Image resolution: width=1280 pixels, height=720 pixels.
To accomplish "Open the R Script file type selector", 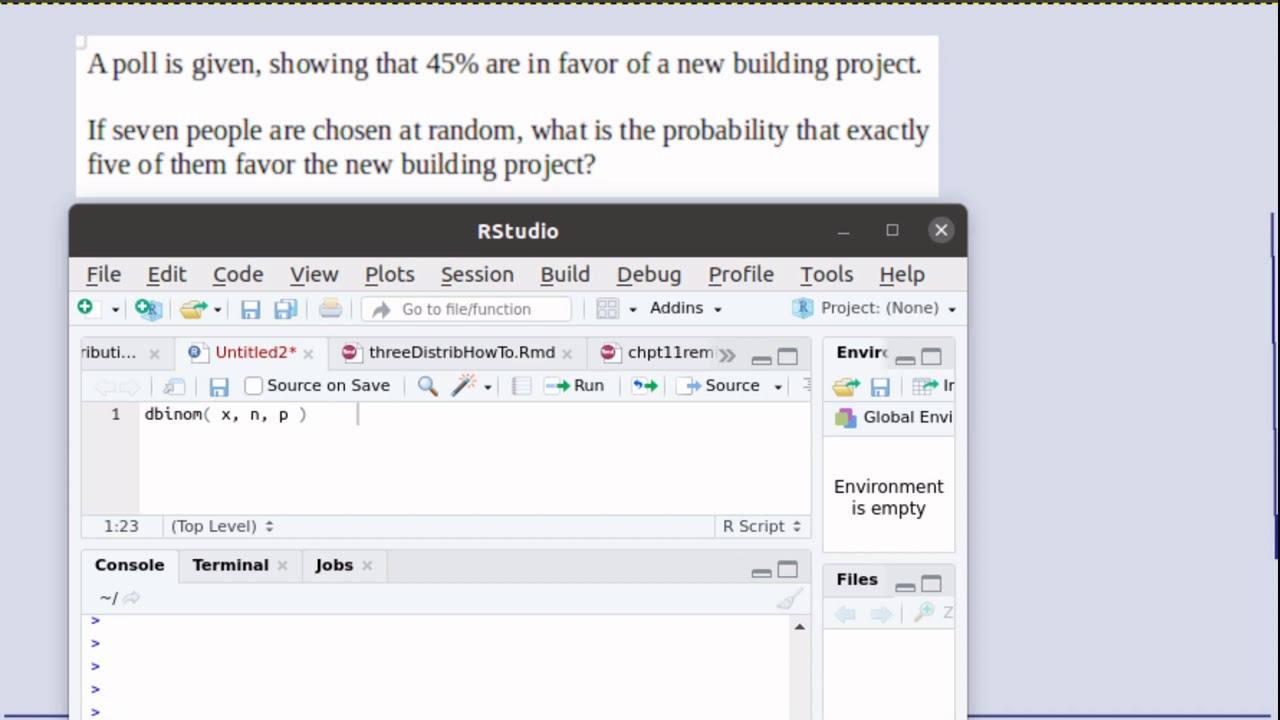I will [x=762, y=526].
